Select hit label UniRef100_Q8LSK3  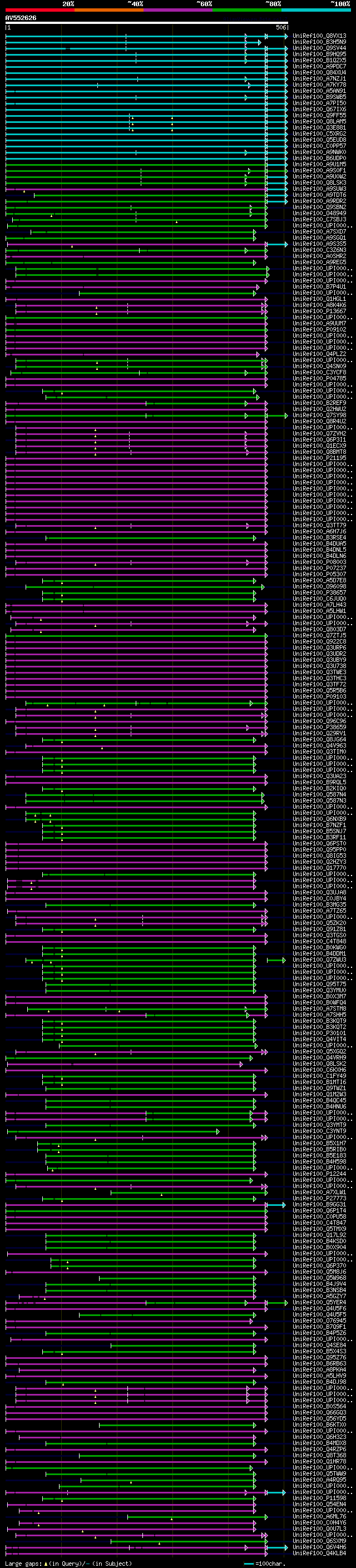(x=319, y=182)
